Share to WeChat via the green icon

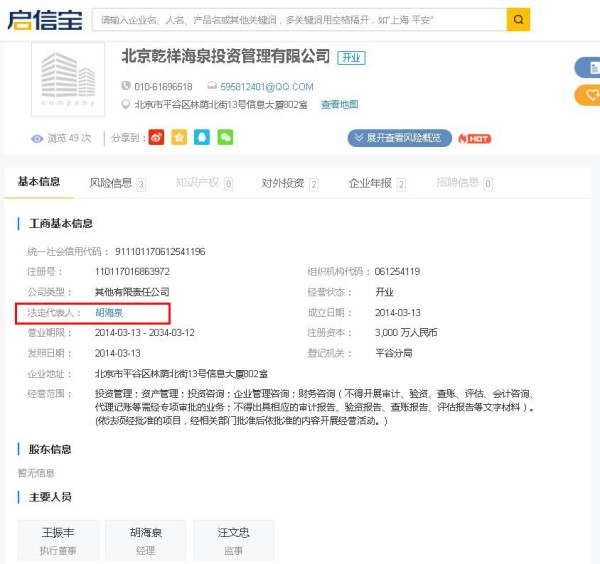coord(225,138)
